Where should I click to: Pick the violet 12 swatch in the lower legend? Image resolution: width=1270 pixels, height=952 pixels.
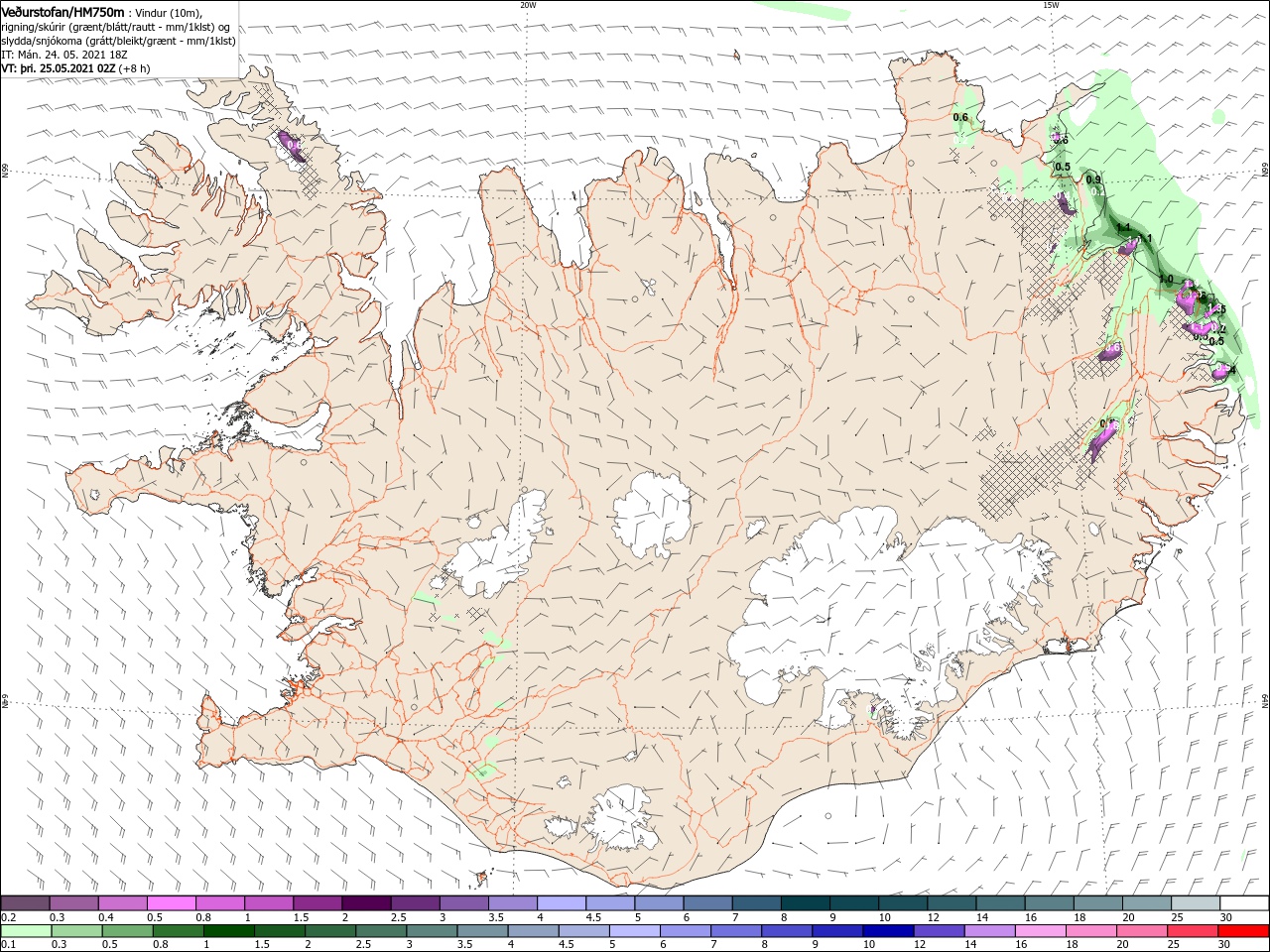939,931
